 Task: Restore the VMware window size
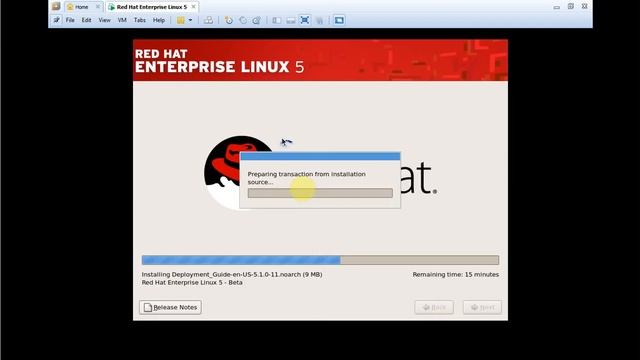[x=571, y=7]
